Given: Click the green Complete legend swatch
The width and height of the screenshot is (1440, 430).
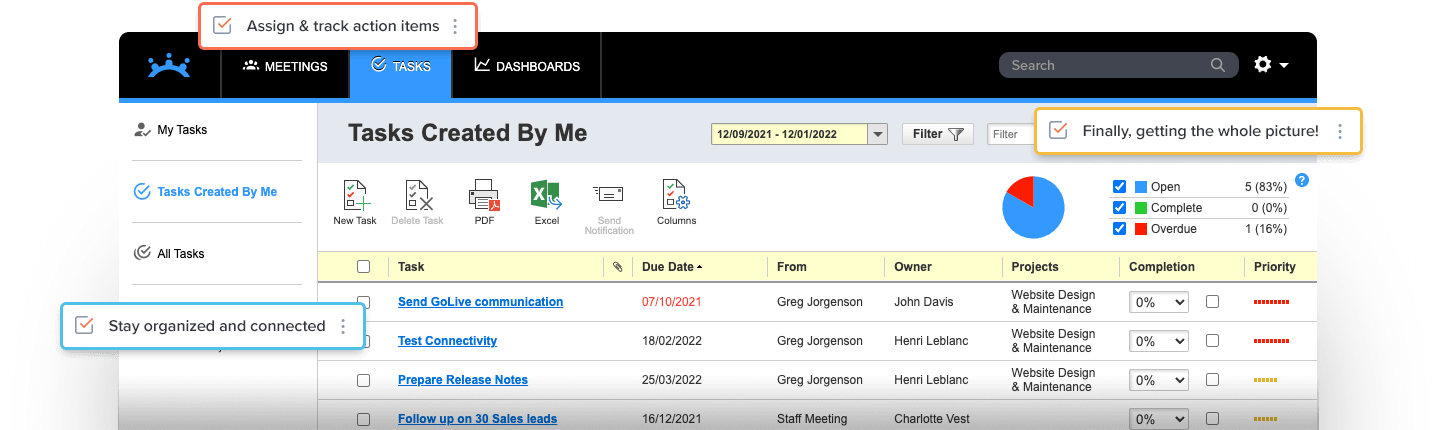Looking at the screenshot, I should click(1141, 208).
